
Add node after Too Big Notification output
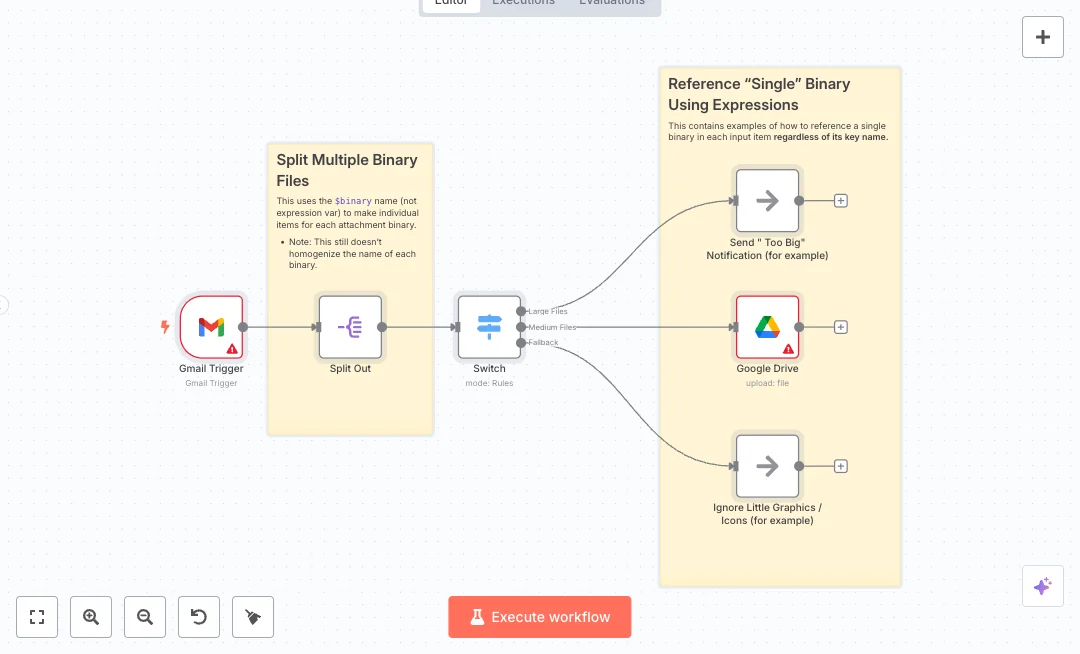point(841,200)
